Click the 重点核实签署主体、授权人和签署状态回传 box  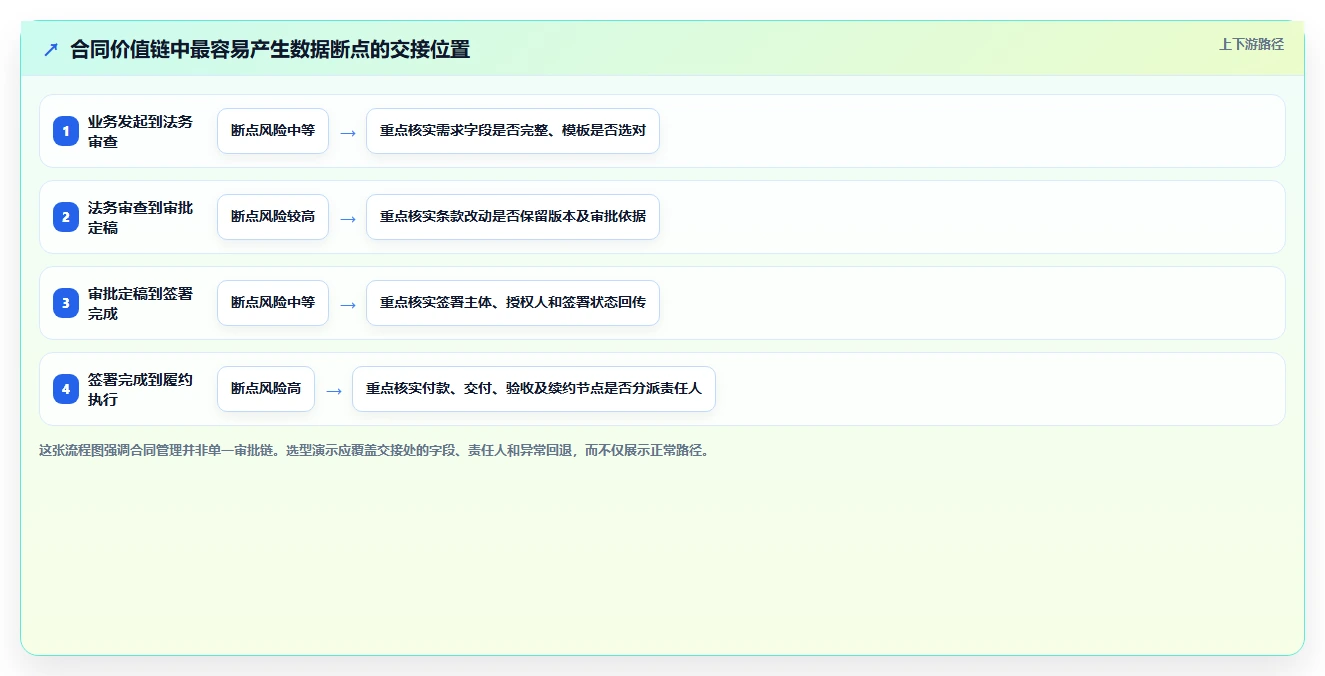point(513,303)
